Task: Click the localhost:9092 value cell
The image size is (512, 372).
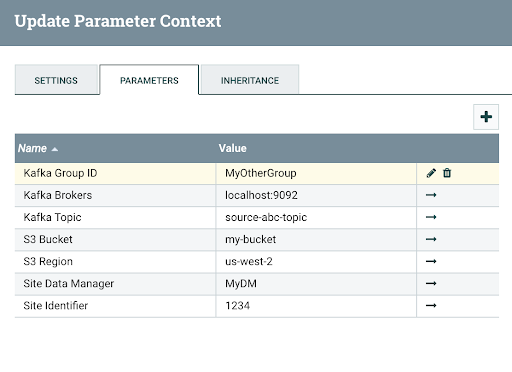Action: coord(316,195)
